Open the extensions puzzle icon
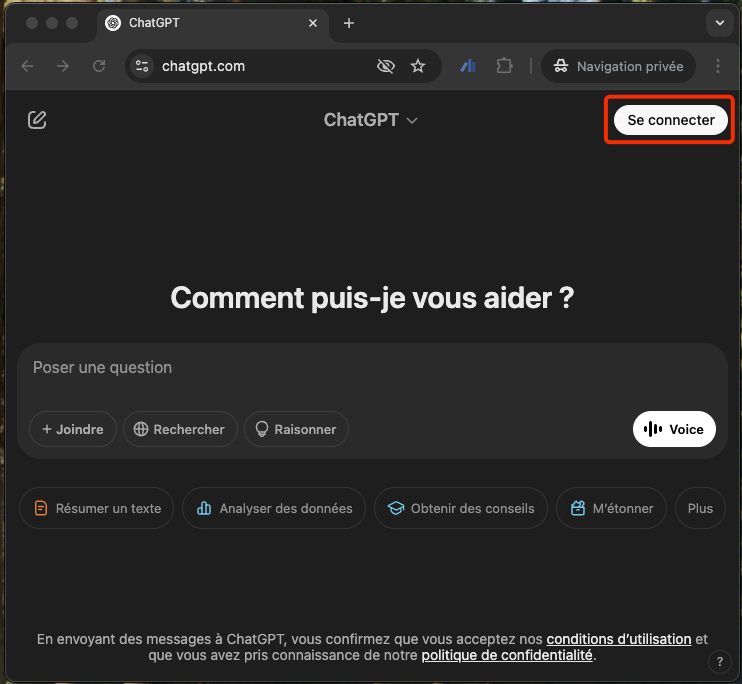 point(504,66)
